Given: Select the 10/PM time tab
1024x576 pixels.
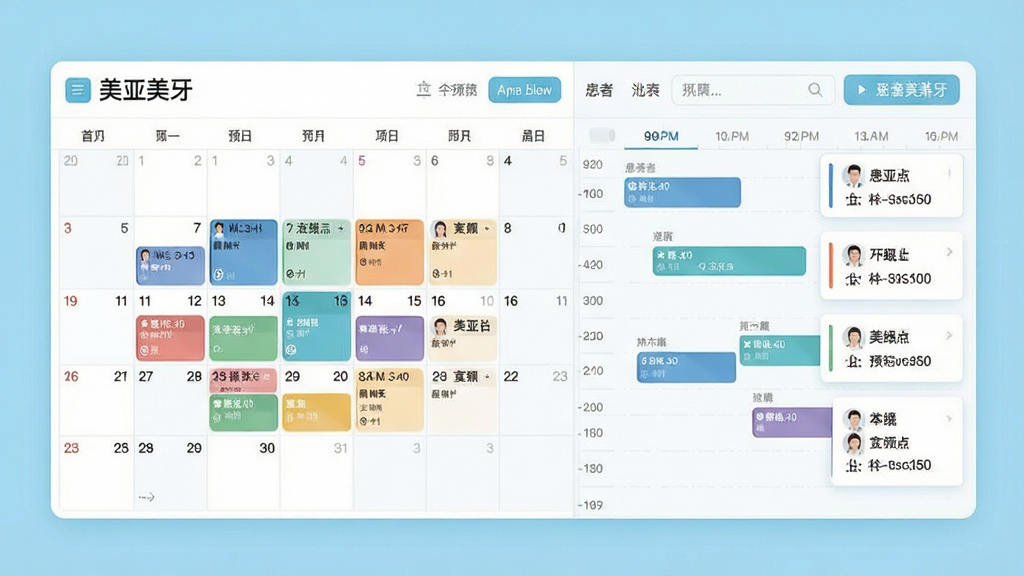Looking at the screenshot, I should point(731,136).
